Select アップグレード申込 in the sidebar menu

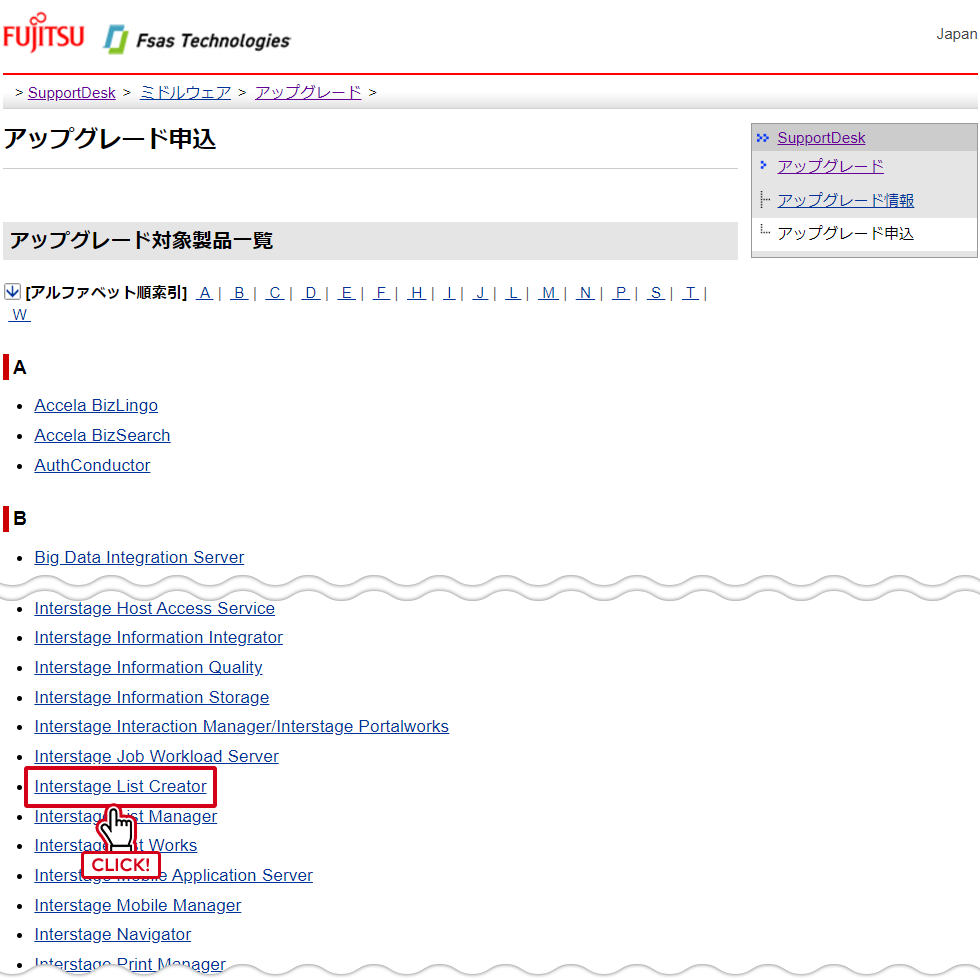pyautogui.click(x=846, y=233)
